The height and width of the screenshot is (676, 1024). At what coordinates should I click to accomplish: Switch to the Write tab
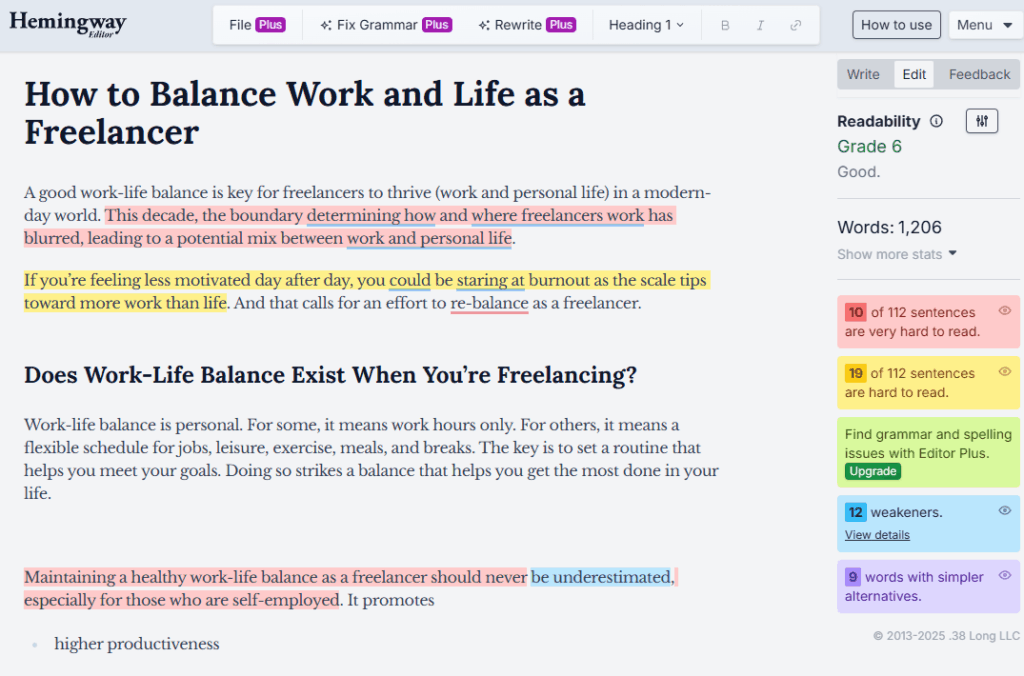pos(863,74)
